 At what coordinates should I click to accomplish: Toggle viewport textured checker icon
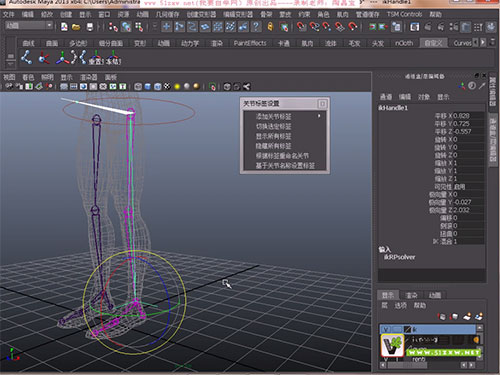pyautogui.click(x=167, y=87)
